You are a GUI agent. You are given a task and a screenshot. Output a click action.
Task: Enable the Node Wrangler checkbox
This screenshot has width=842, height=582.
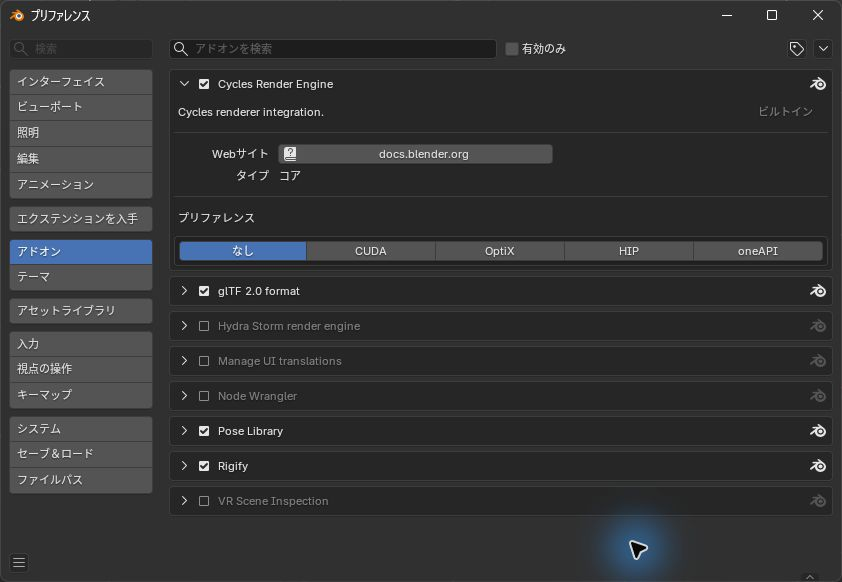pyautogui.click(x=204, y=396)
